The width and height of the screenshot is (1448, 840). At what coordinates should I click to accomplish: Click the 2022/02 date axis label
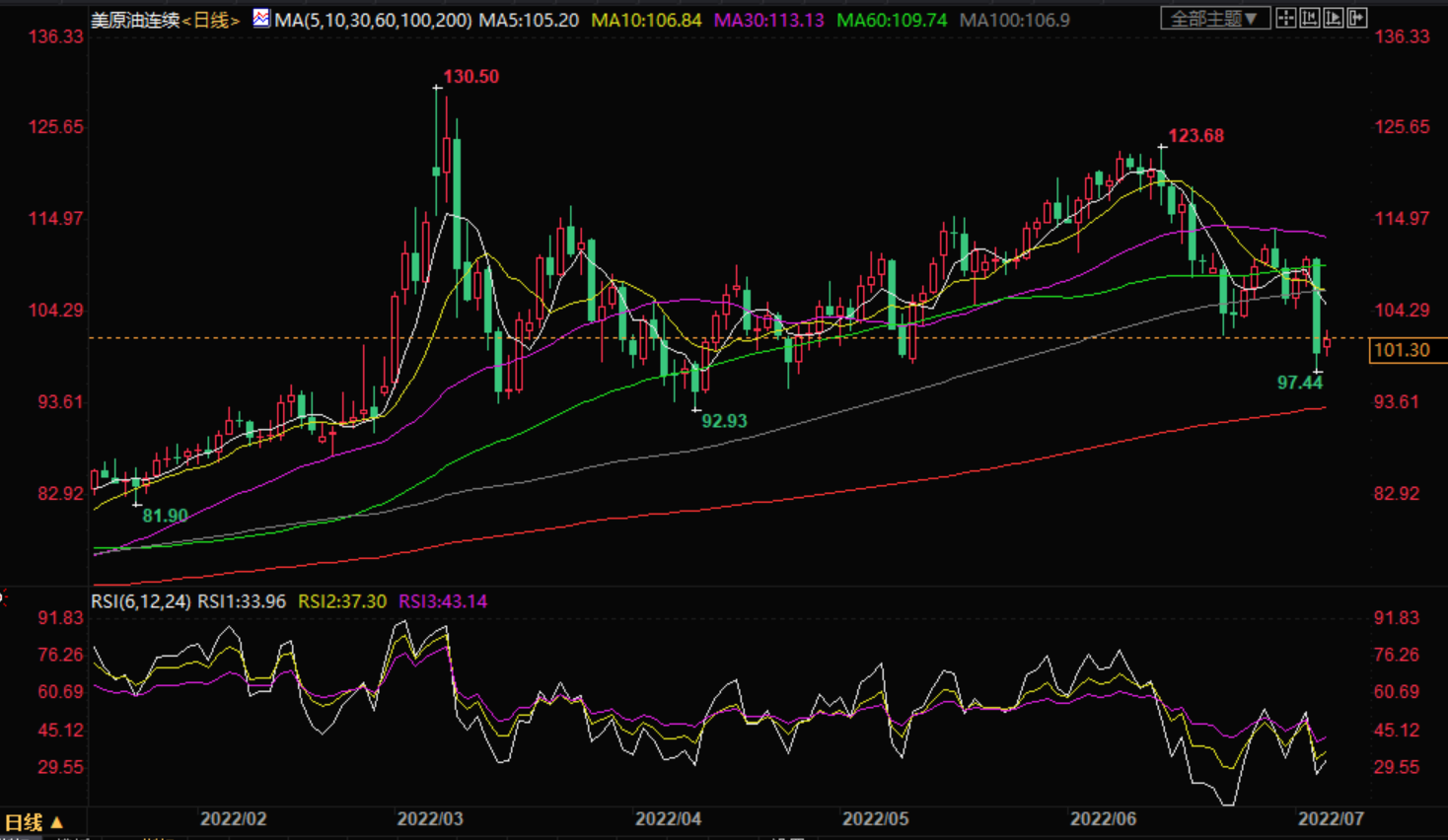234,819
